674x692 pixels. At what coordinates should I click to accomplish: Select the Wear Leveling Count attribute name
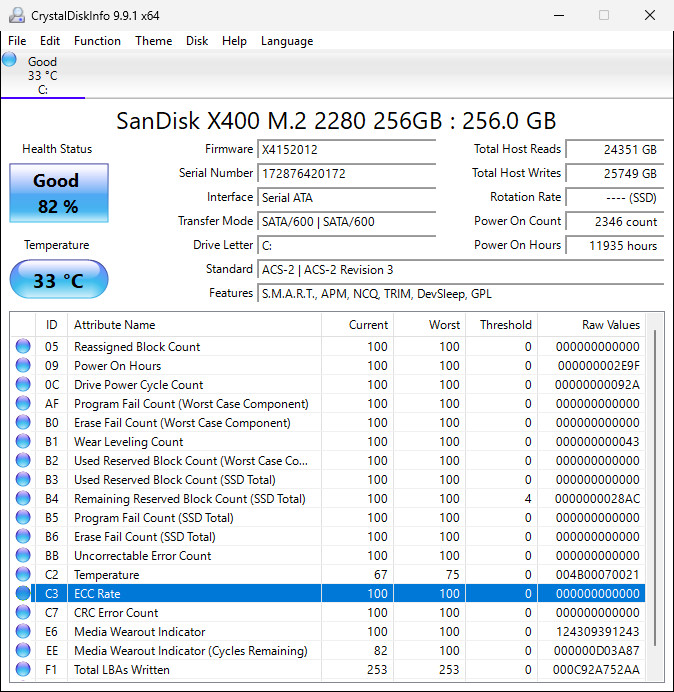(128, 442)
